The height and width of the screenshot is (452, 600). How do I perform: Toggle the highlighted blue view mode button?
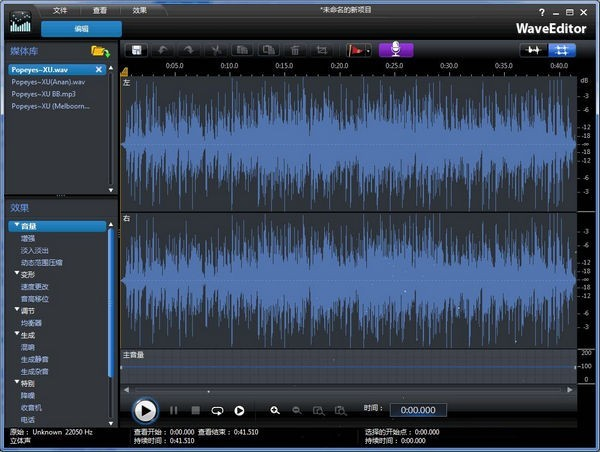click(x=562, y=50)
